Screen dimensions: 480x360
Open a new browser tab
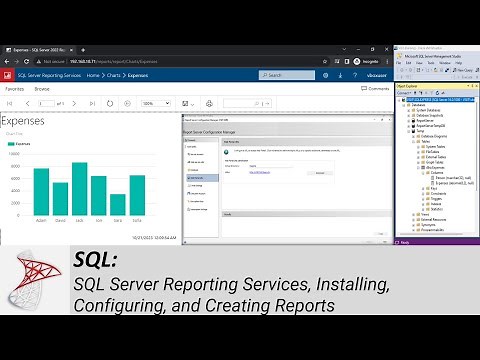click(83, 50)
